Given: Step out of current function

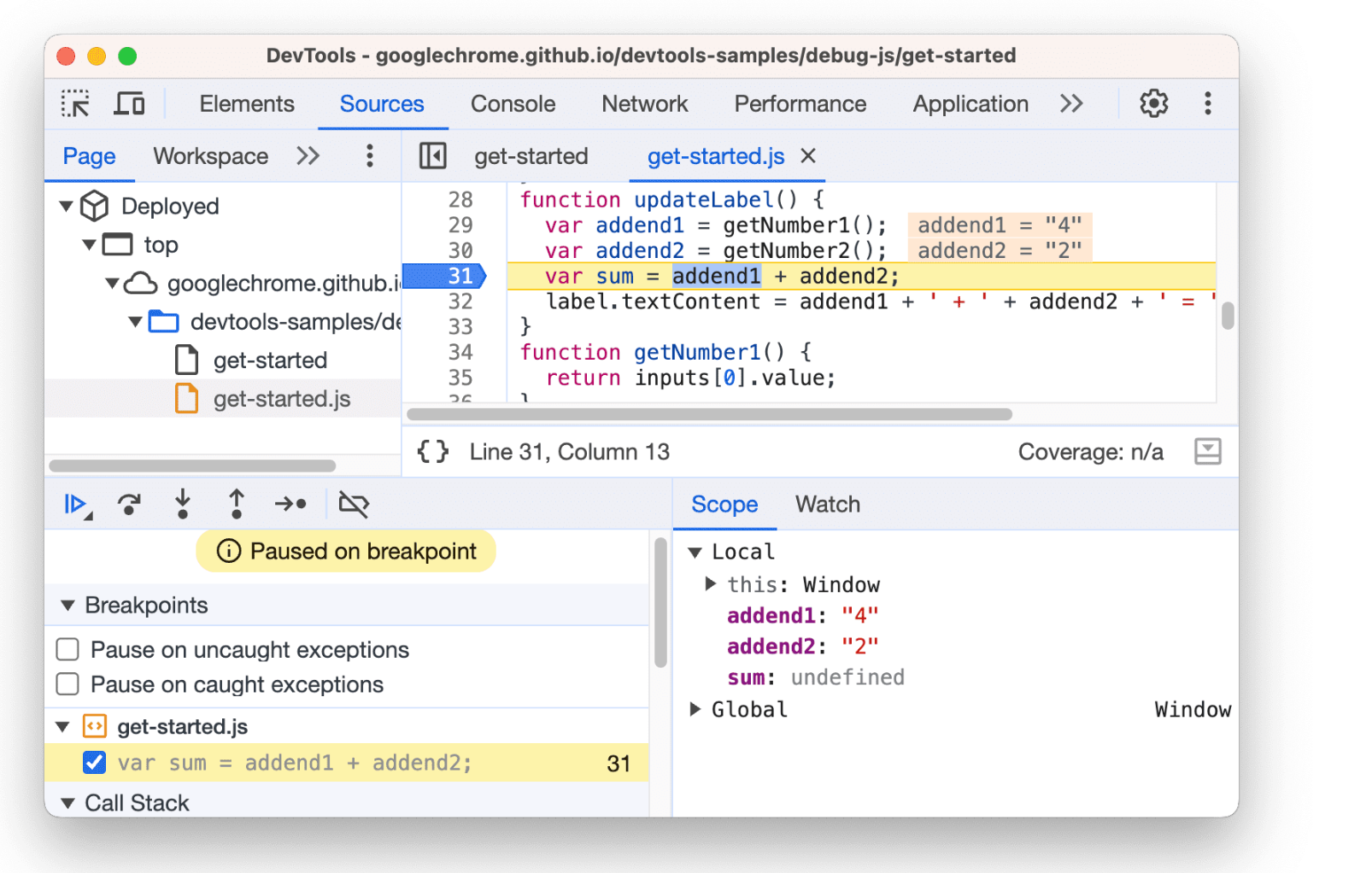Looking at the screenshot, I should tap(237, 504).
